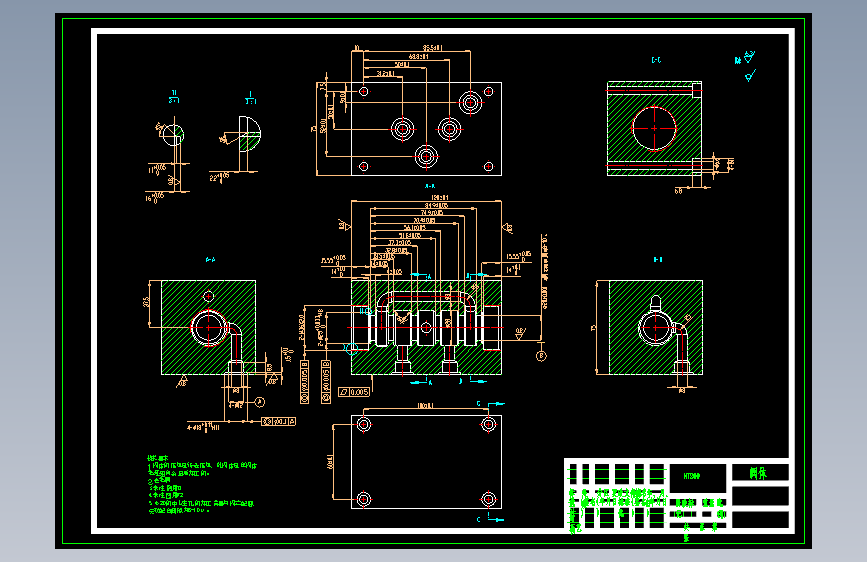This screenshot has height=562, width=867.
Task: Click the HT300 material text in title block
Action: click(x=692, y=476)
